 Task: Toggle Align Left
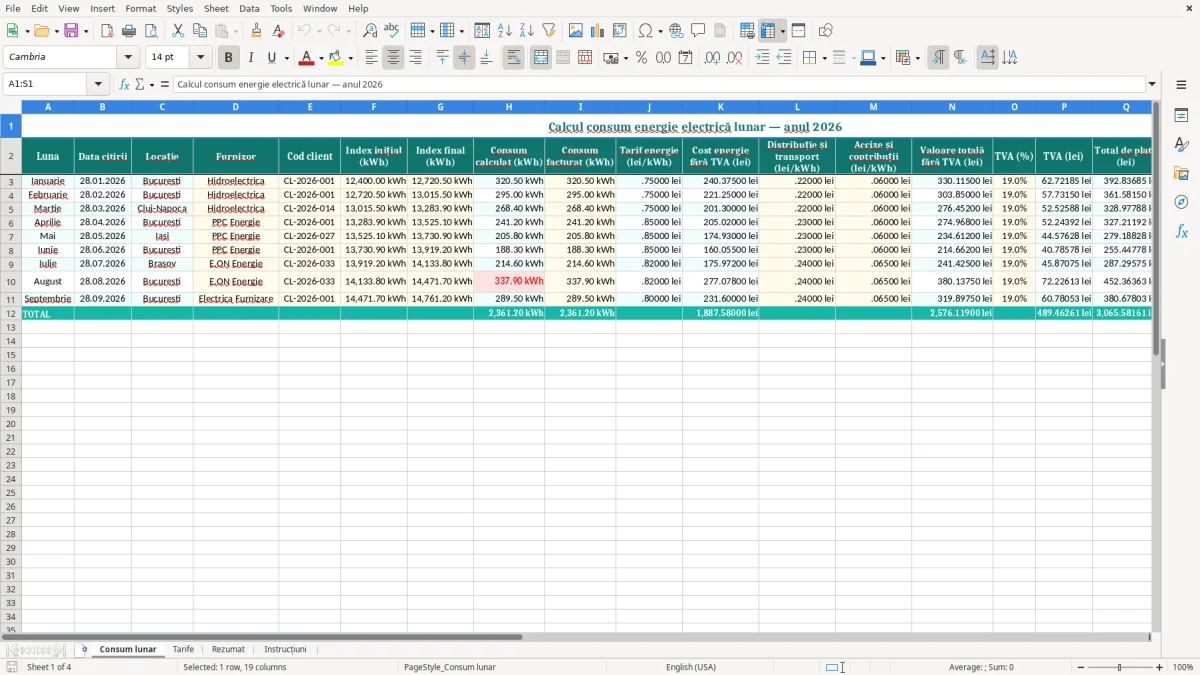tap(371, 58)
